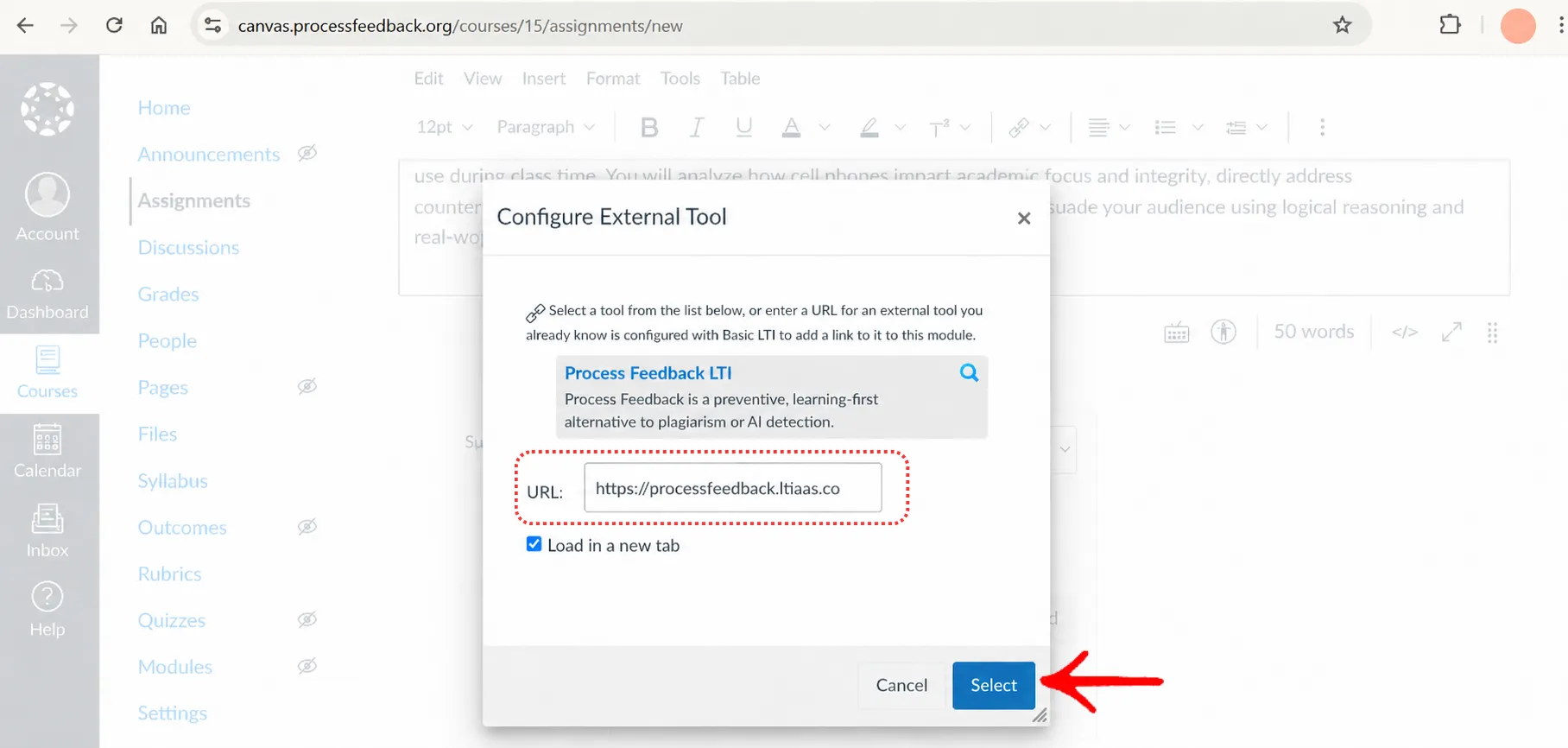Open the Paragraph style dropdown
Screen dimensions: 1568x748
point(546,128)
